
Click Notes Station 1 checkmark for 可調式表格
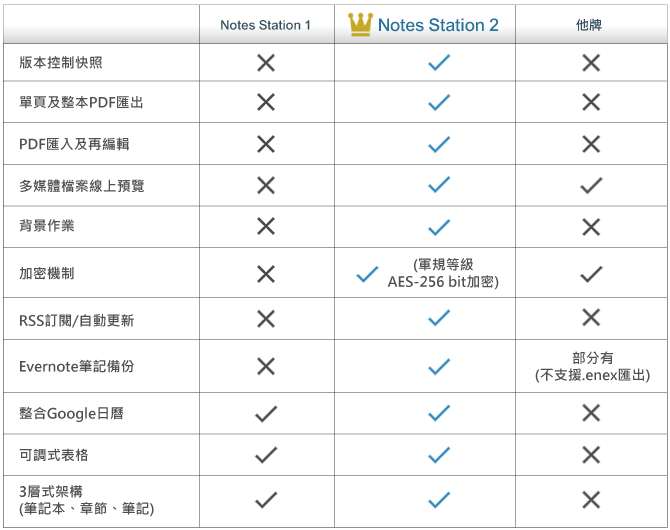[x=266, y=455]
